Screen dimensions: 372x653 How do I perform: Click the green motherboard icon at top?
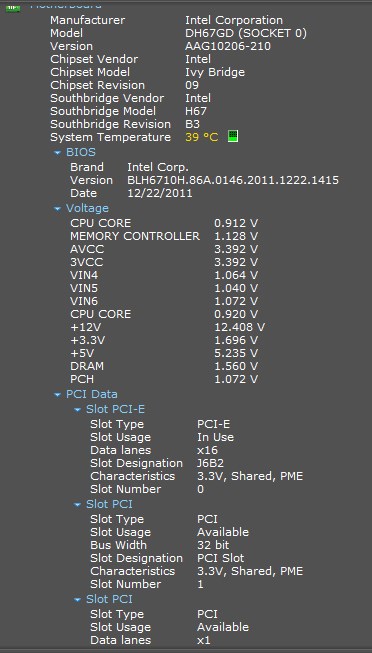tap(12, 7)
